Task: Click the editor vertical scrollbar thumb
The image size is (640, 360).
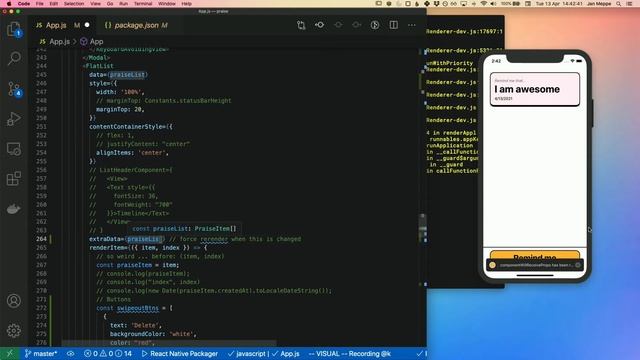Action: [x=423, y=228]
